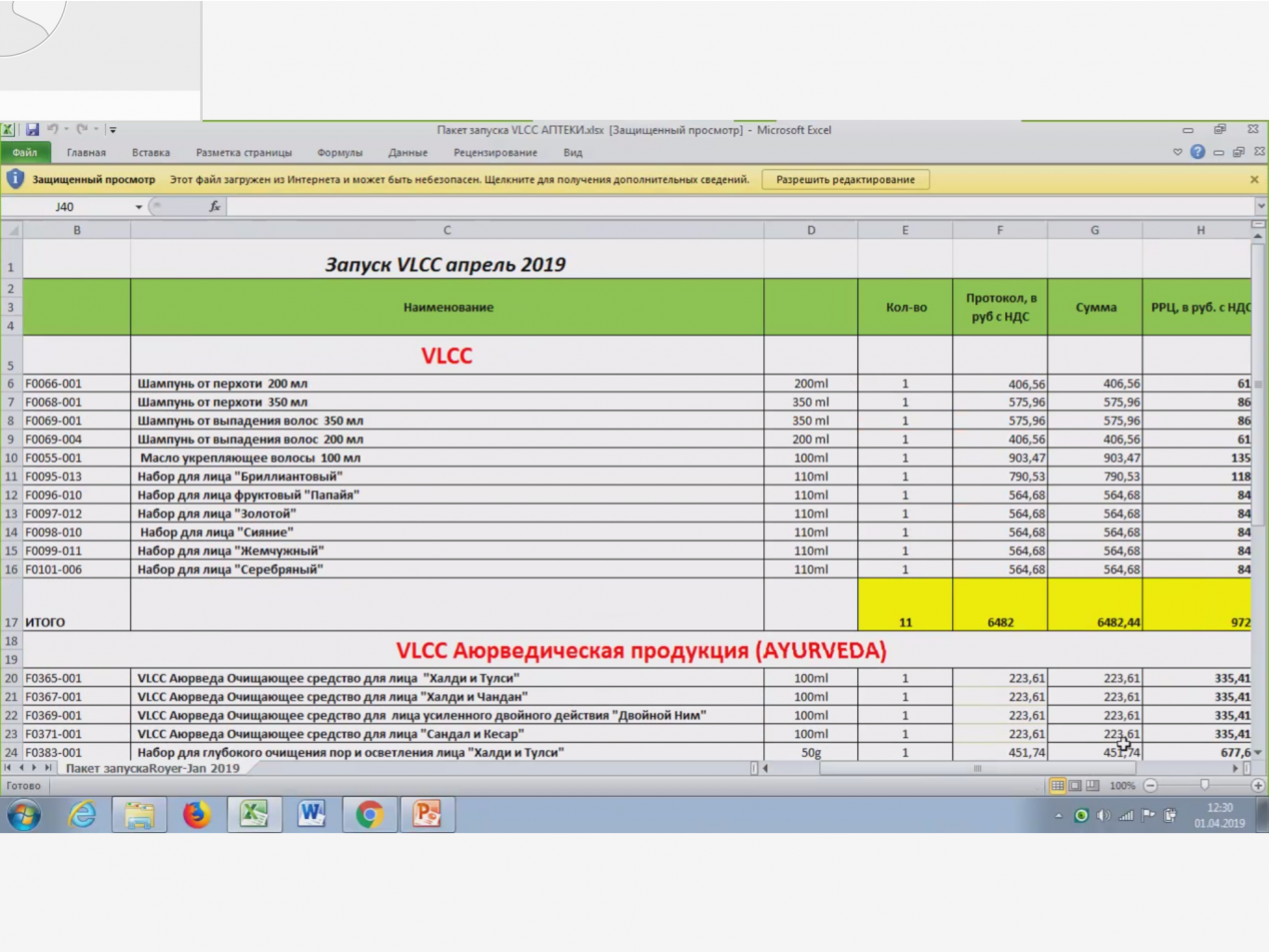The height and width of the screenshot is (952, 1269).
Task: Click the Insert Function fx icon
Action: pos(215,206)
